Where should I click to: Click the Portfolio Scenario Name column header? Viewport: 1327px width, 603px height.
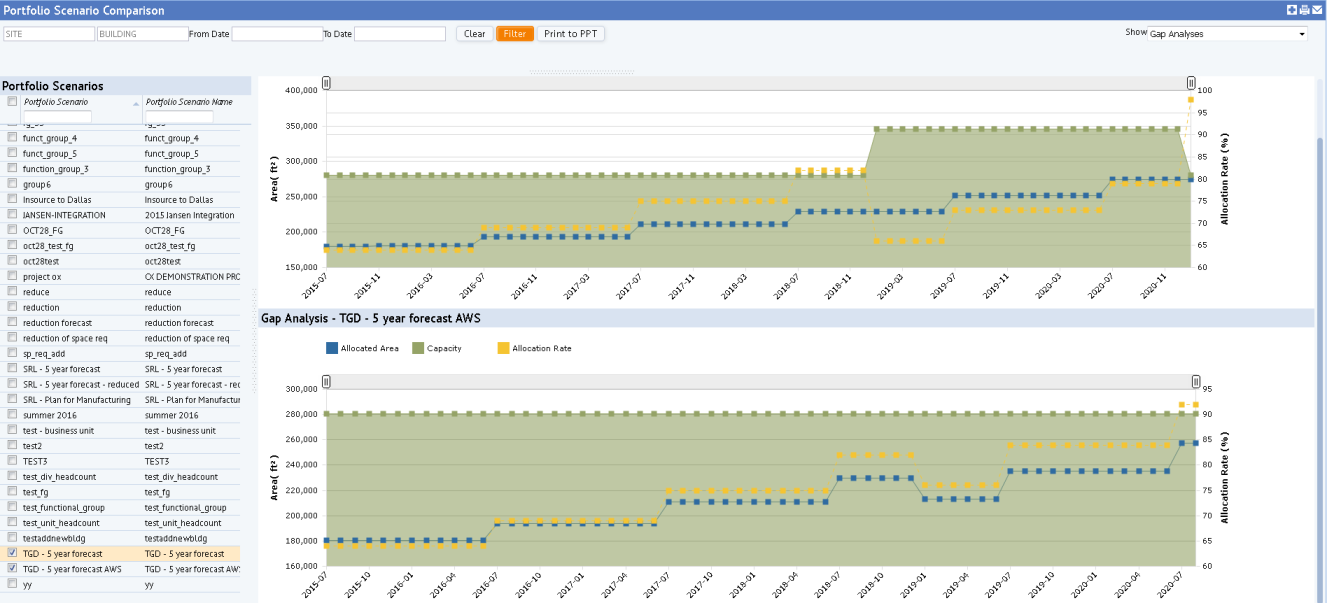[189, 102]
